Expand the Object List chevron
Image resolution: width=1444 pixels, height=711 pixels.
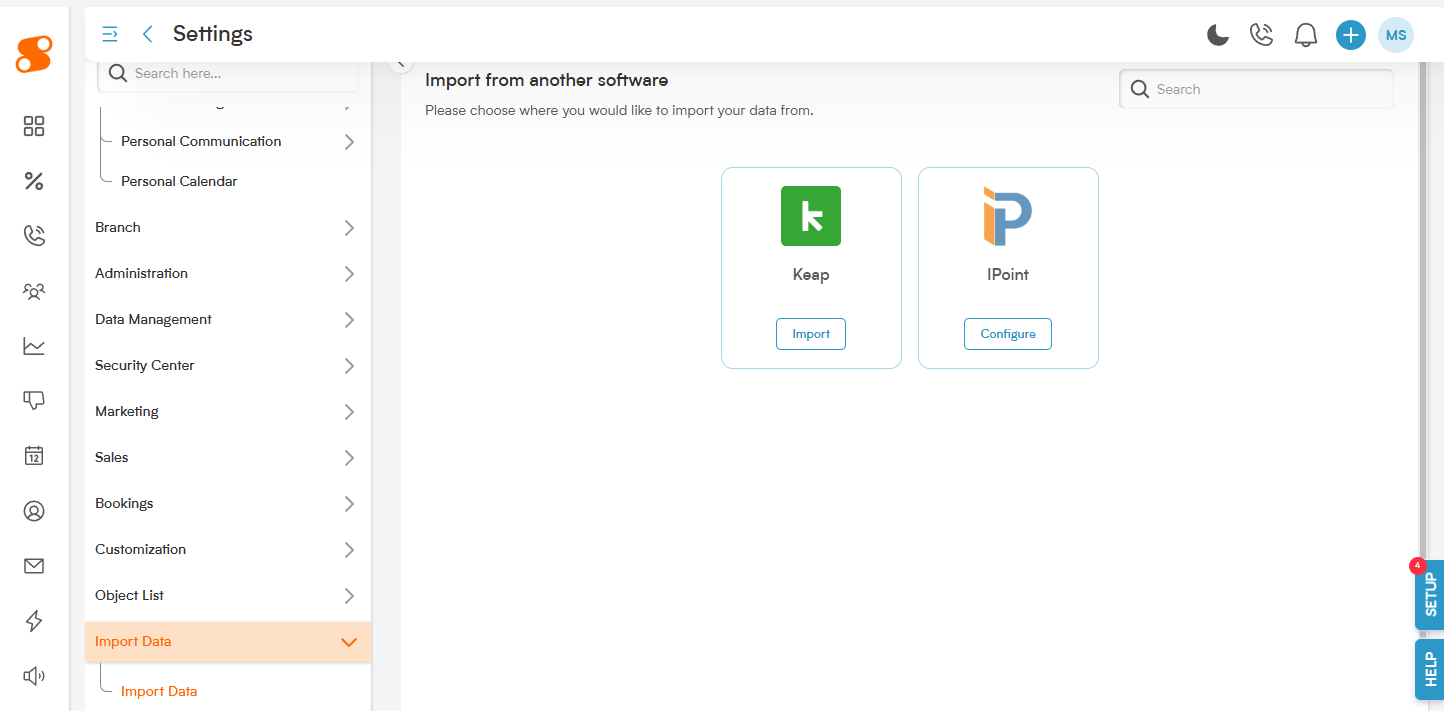click(349, 596)
